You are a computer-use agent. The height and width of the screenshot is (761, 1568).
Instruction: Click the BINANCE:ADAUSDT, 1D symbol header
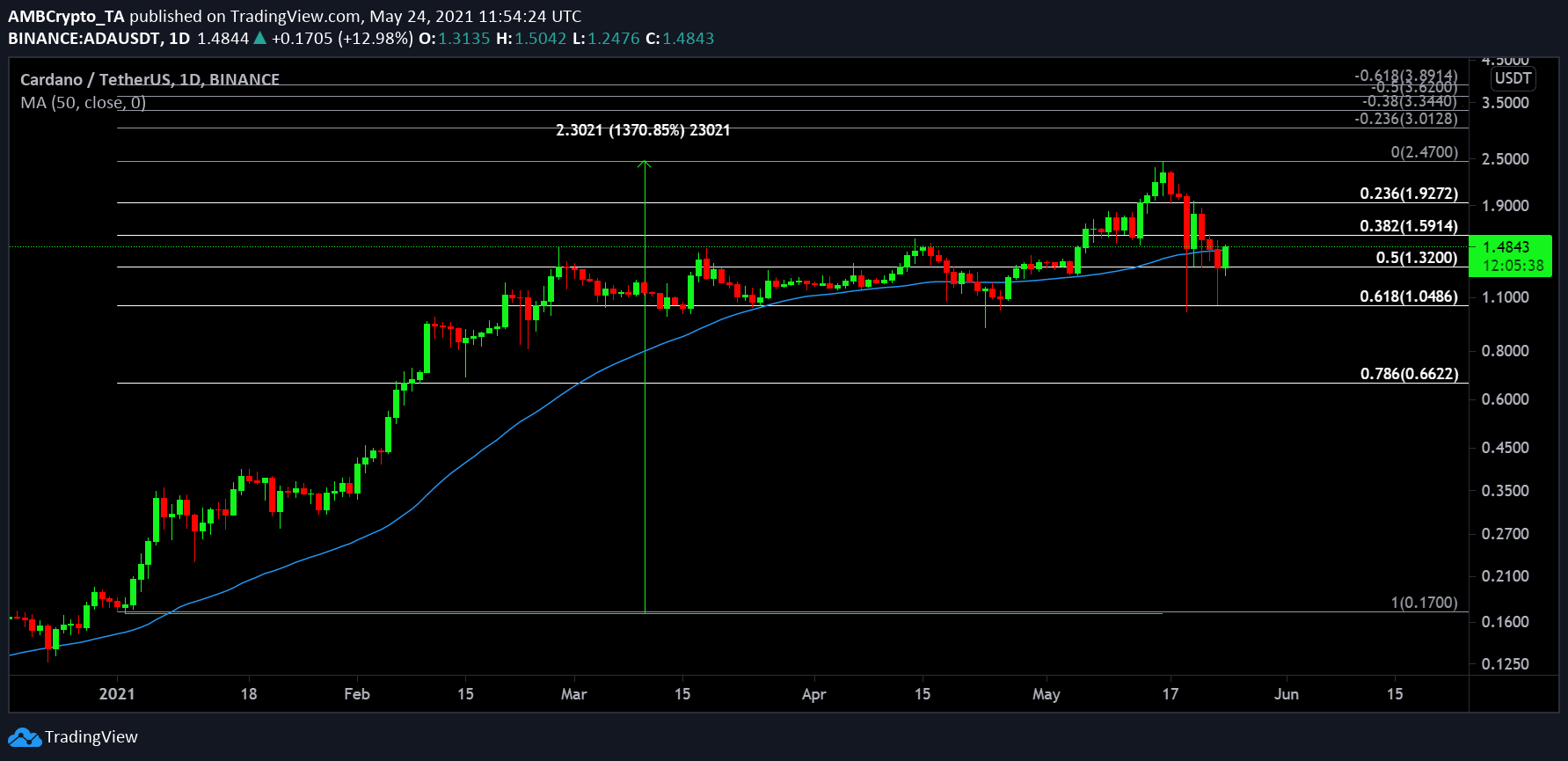pyautogui.click(x=99, y=39)
